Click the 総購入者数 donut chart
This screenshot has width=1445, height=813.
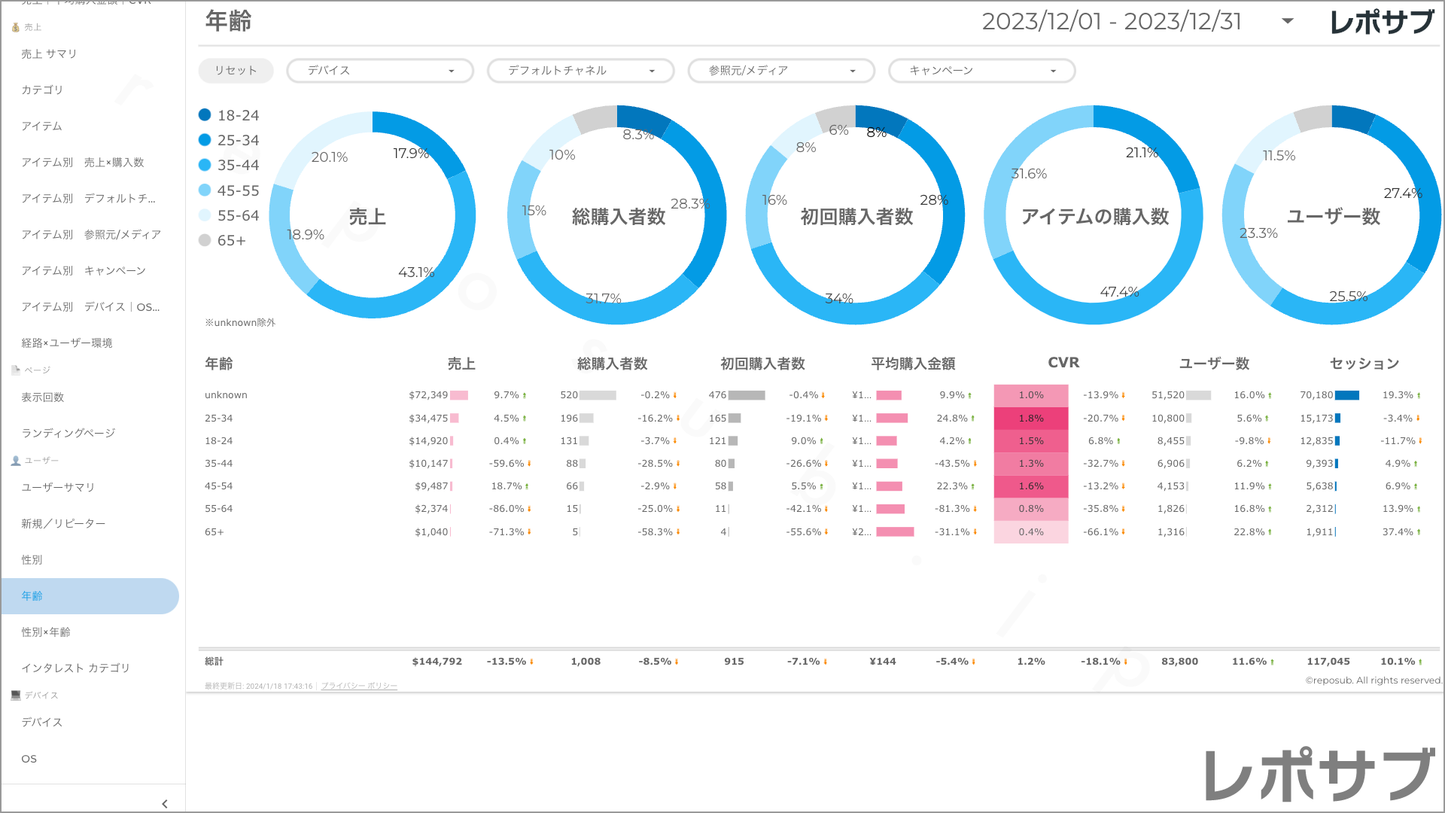(x=618, y=216)
